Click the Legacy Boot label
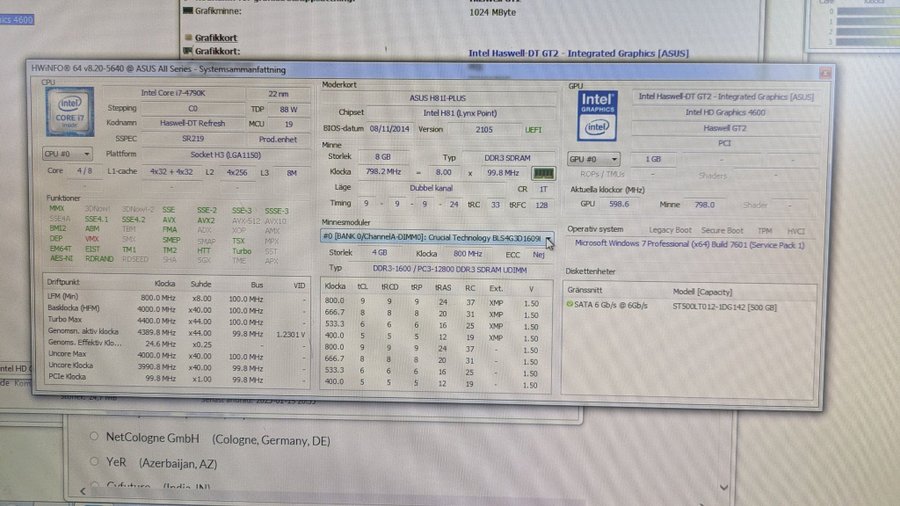Screen dimensions: 900x506 pos(670,229)
